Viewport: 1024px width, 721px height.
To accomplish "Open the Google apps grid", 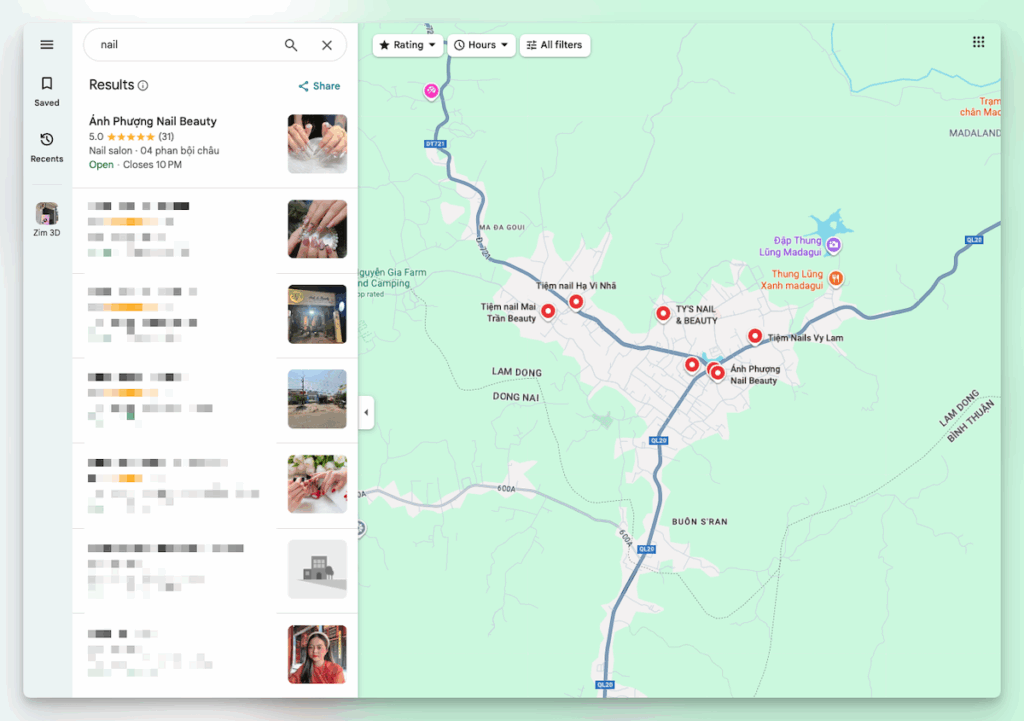I will tap(978, 42).
